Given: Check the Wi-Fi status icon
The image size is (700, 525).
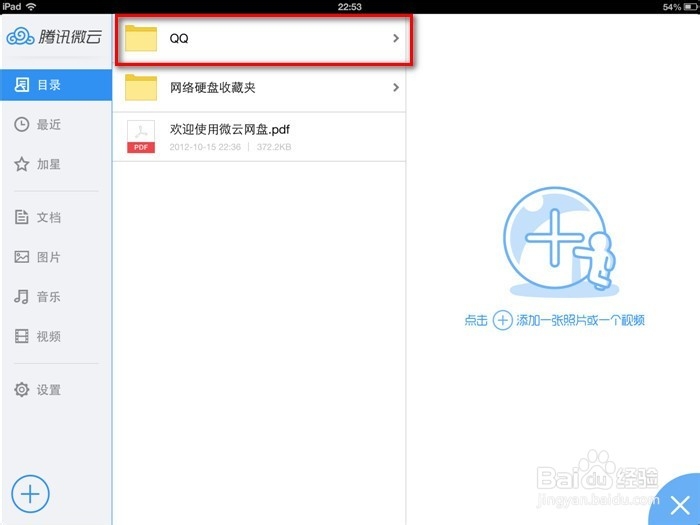Looking at the screenshot, I should tap(31, 6).
